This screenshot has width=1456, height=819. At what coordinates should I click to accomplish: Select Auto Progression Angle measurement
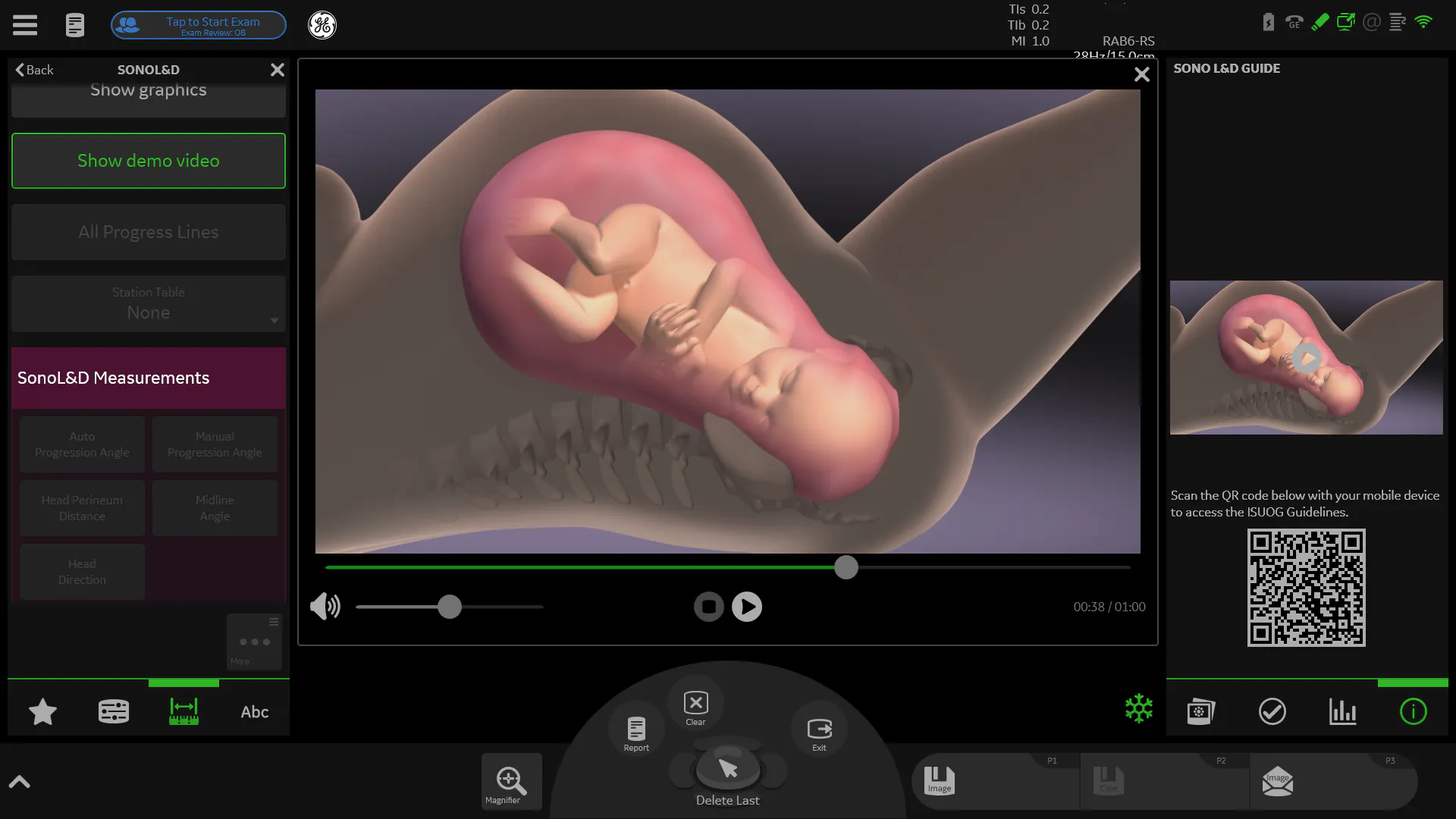tap(82, 444)
